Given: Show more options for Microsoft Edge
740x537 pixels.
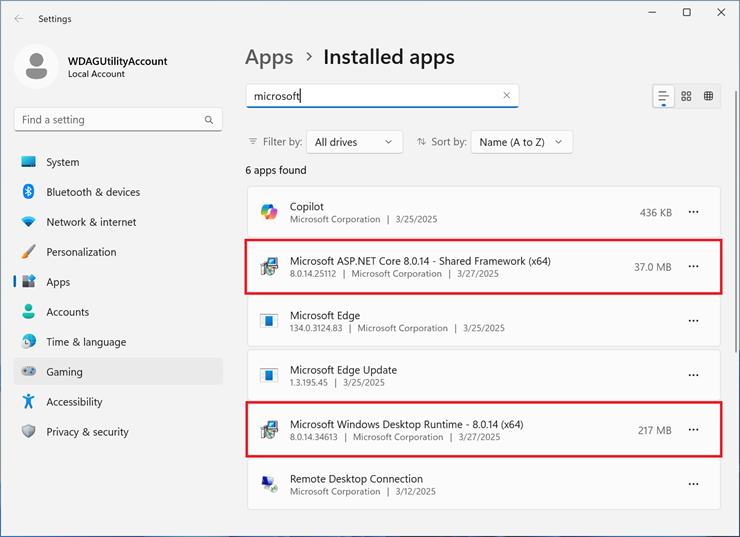Looking at the screenshot, I should tap(693, 321).
